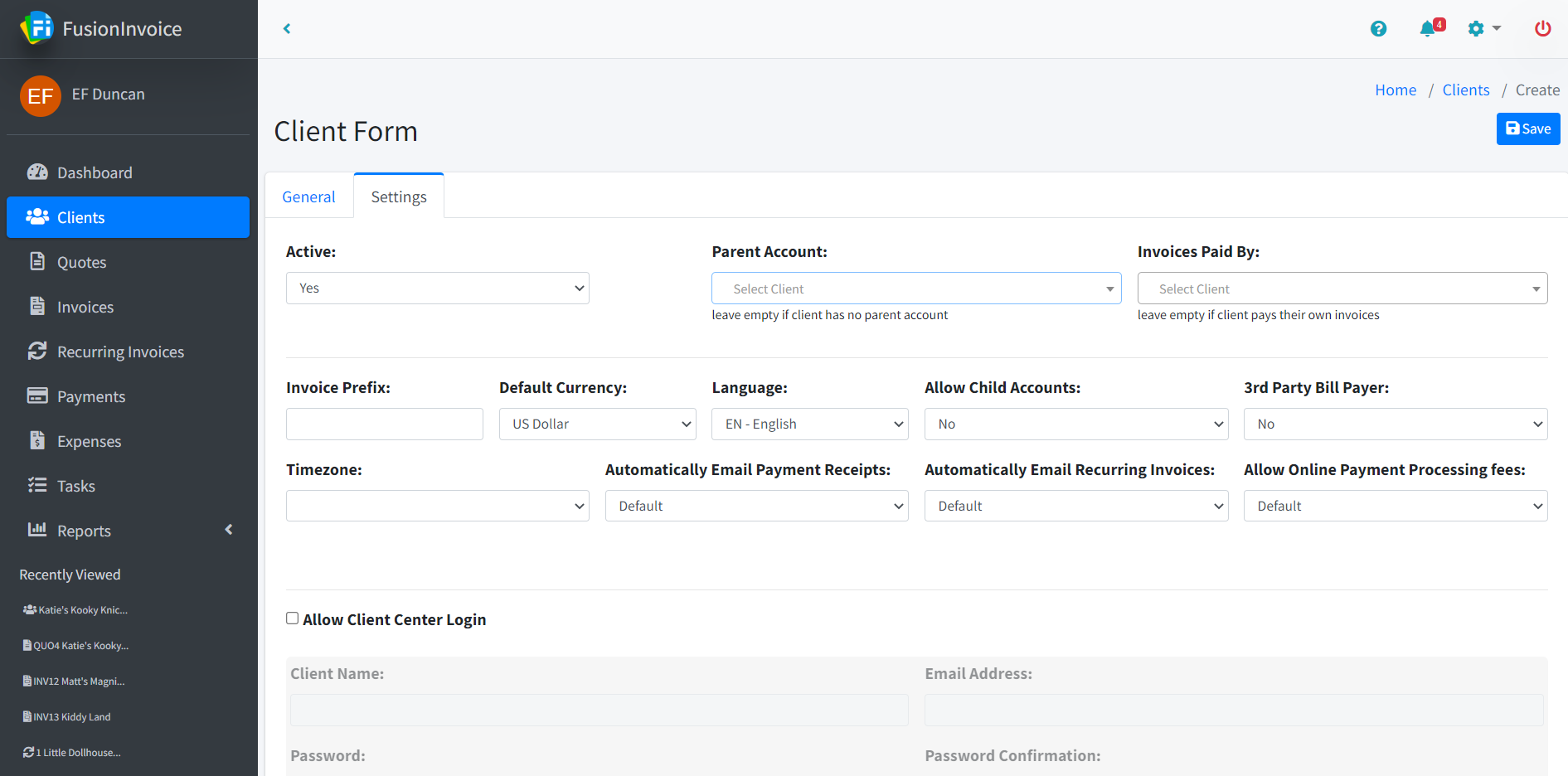Collapse sidebar with the back chevron icon
This screenshot has width=1568, height=776.
[x=287, y=29]
